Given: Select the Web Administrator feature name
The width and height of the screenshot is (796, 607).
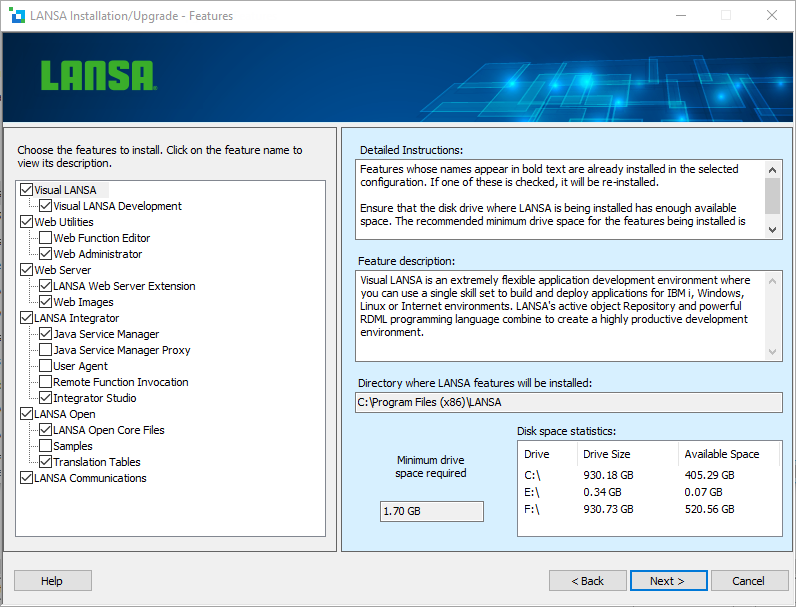Looking at the screenshot, I should click(97, 254).
